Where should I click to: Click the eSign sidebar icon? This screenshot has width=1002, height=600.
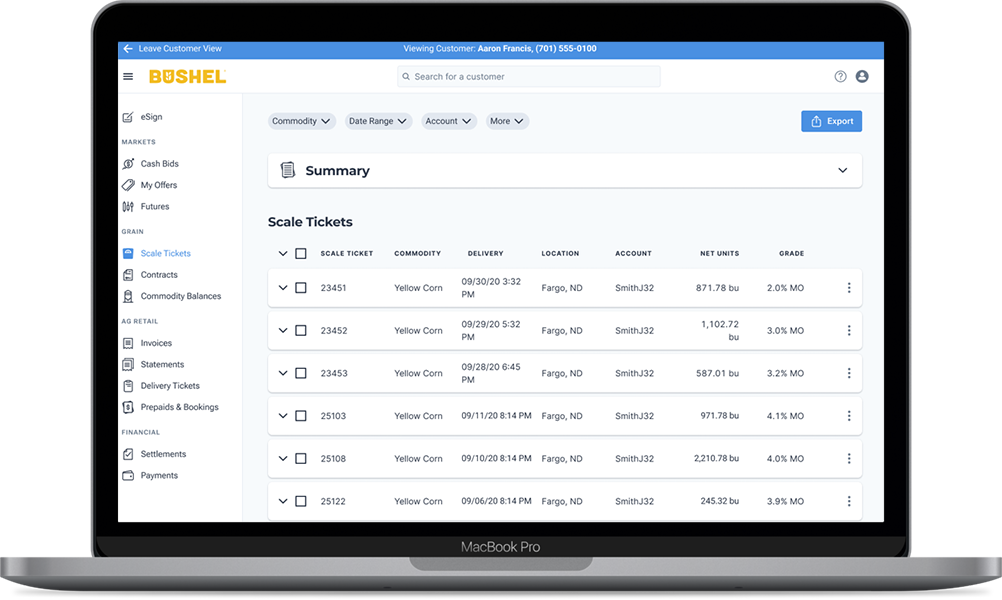[128, 117]
